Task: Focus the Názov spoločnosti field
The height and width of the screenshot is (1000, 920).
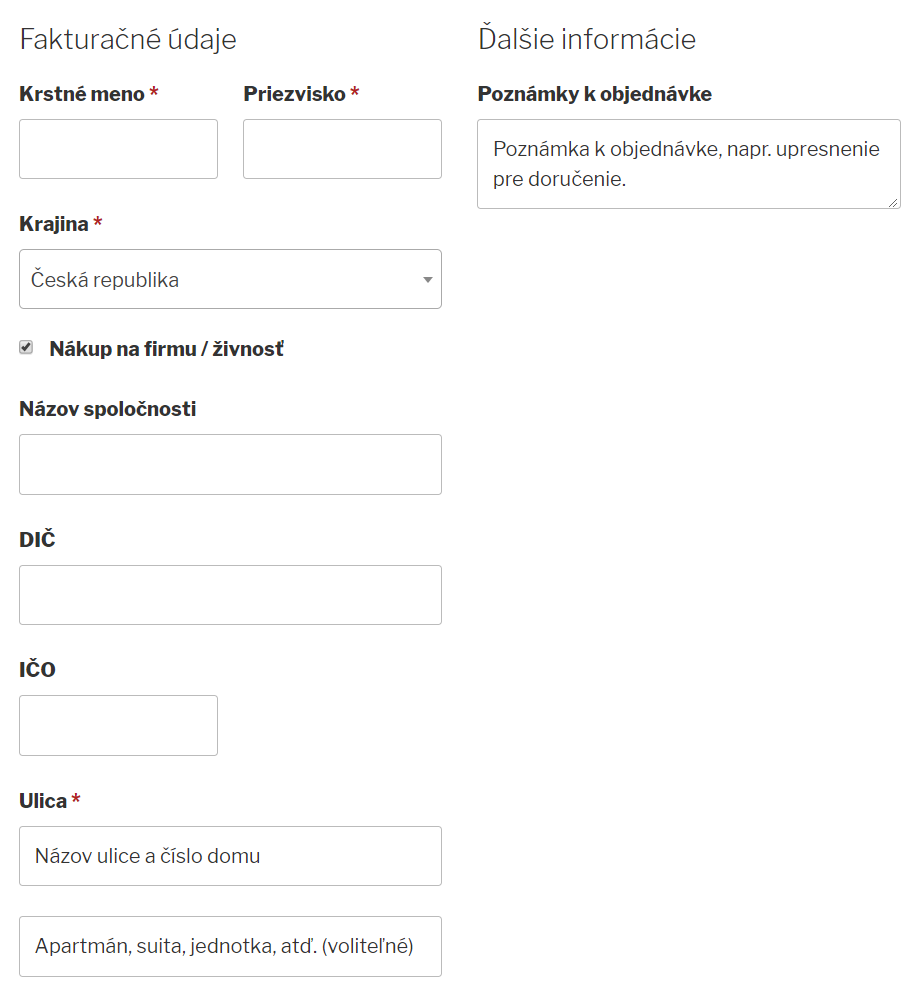Action: click(x=230, y=464)
